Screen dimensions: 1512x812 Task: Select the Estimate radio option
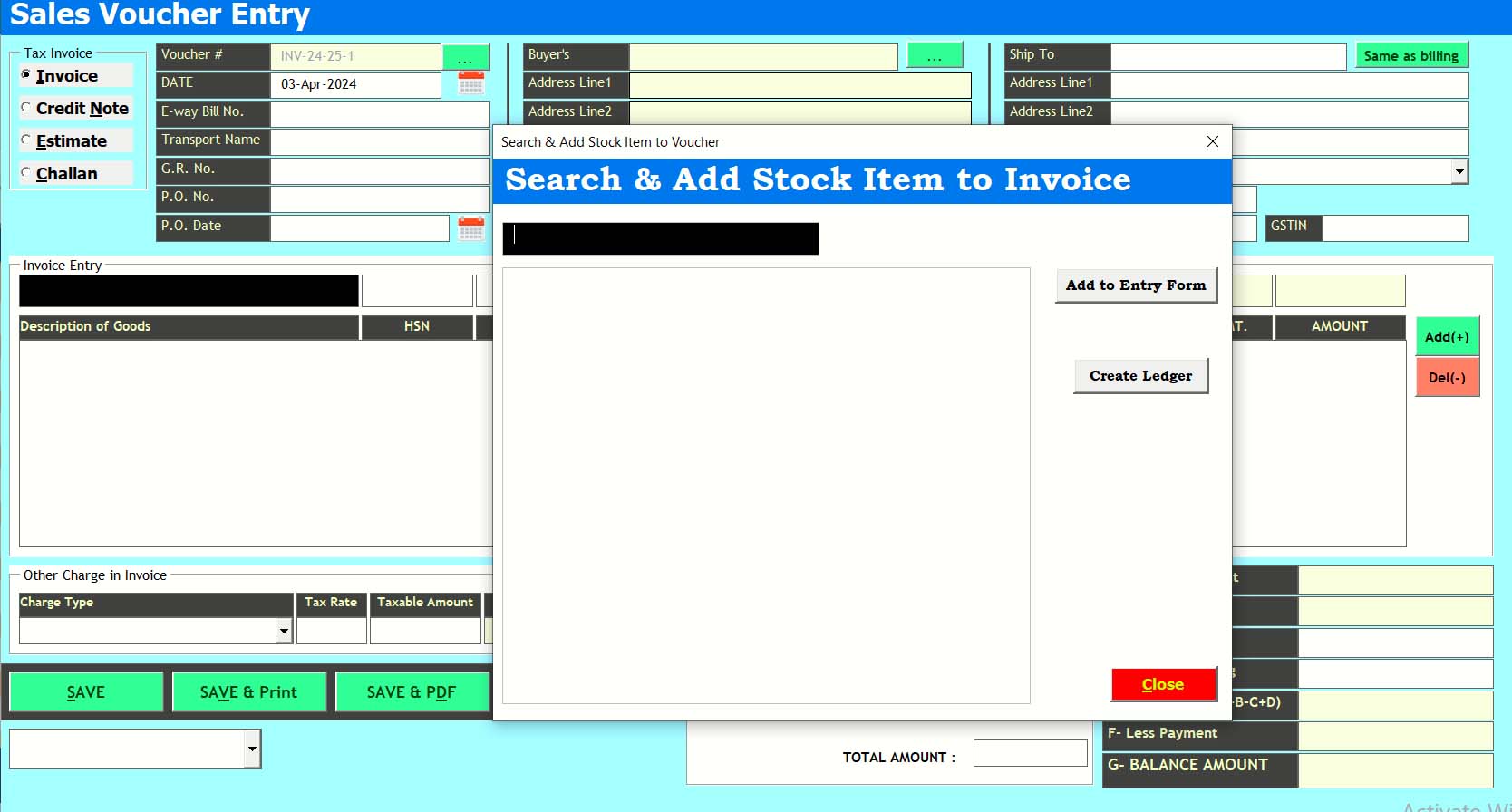26,140
